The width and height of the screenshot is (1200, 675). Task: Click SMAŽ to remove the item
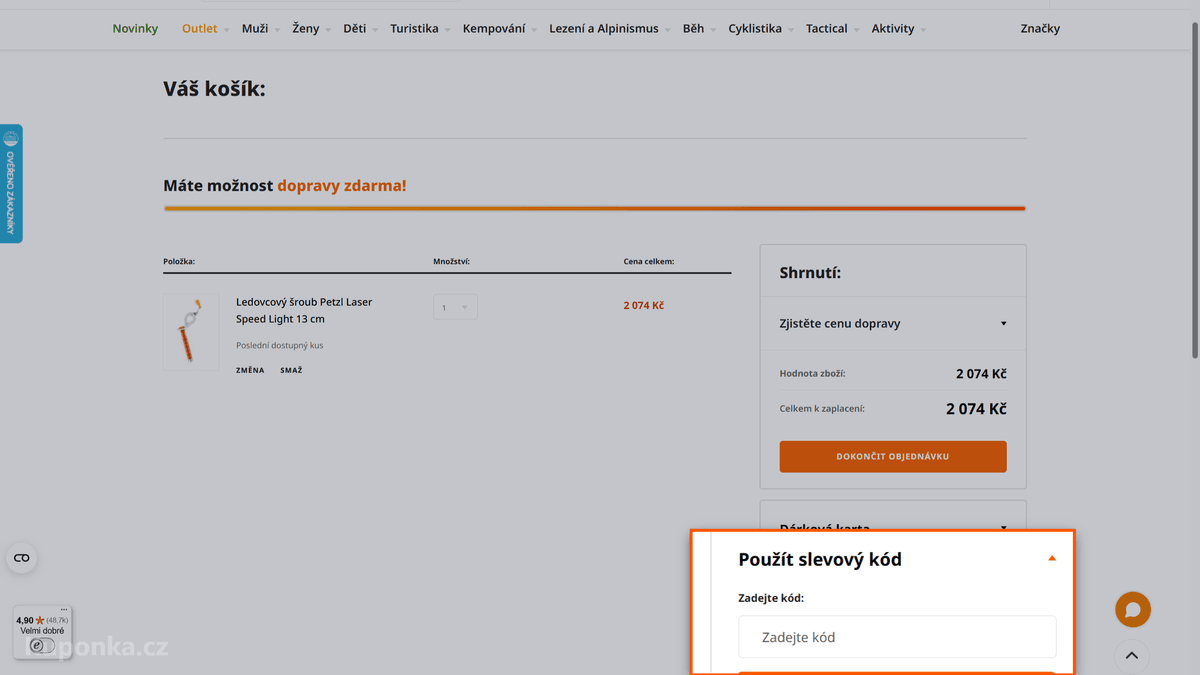tap(291, 370)
